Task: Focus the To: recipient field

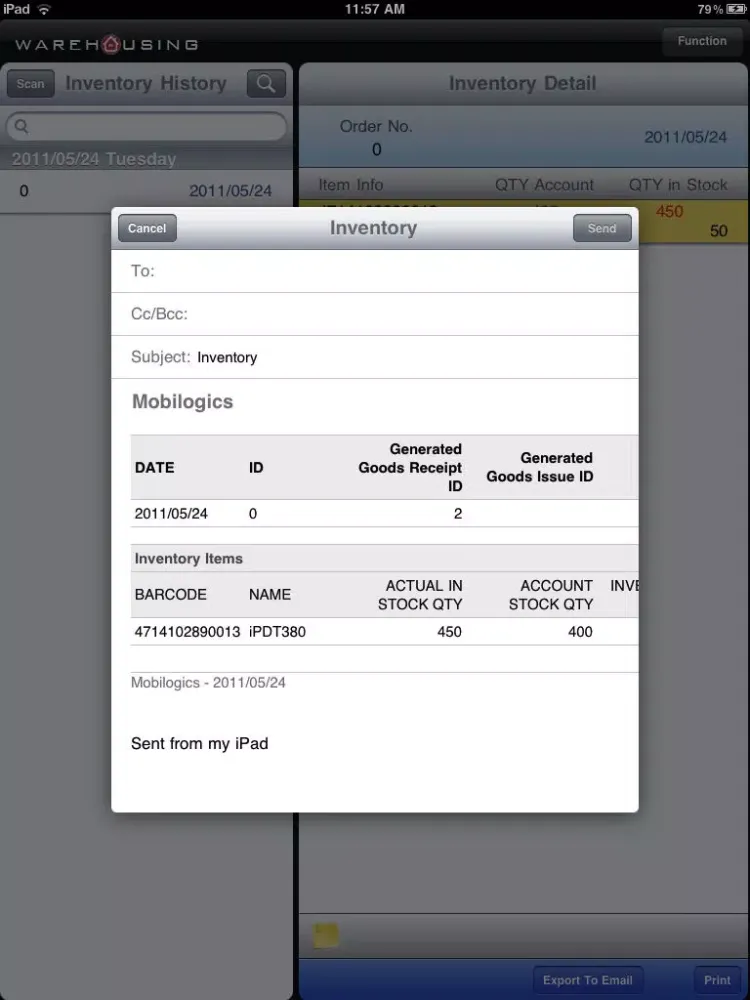Action: pyautogui.click(x=375, y=271)
